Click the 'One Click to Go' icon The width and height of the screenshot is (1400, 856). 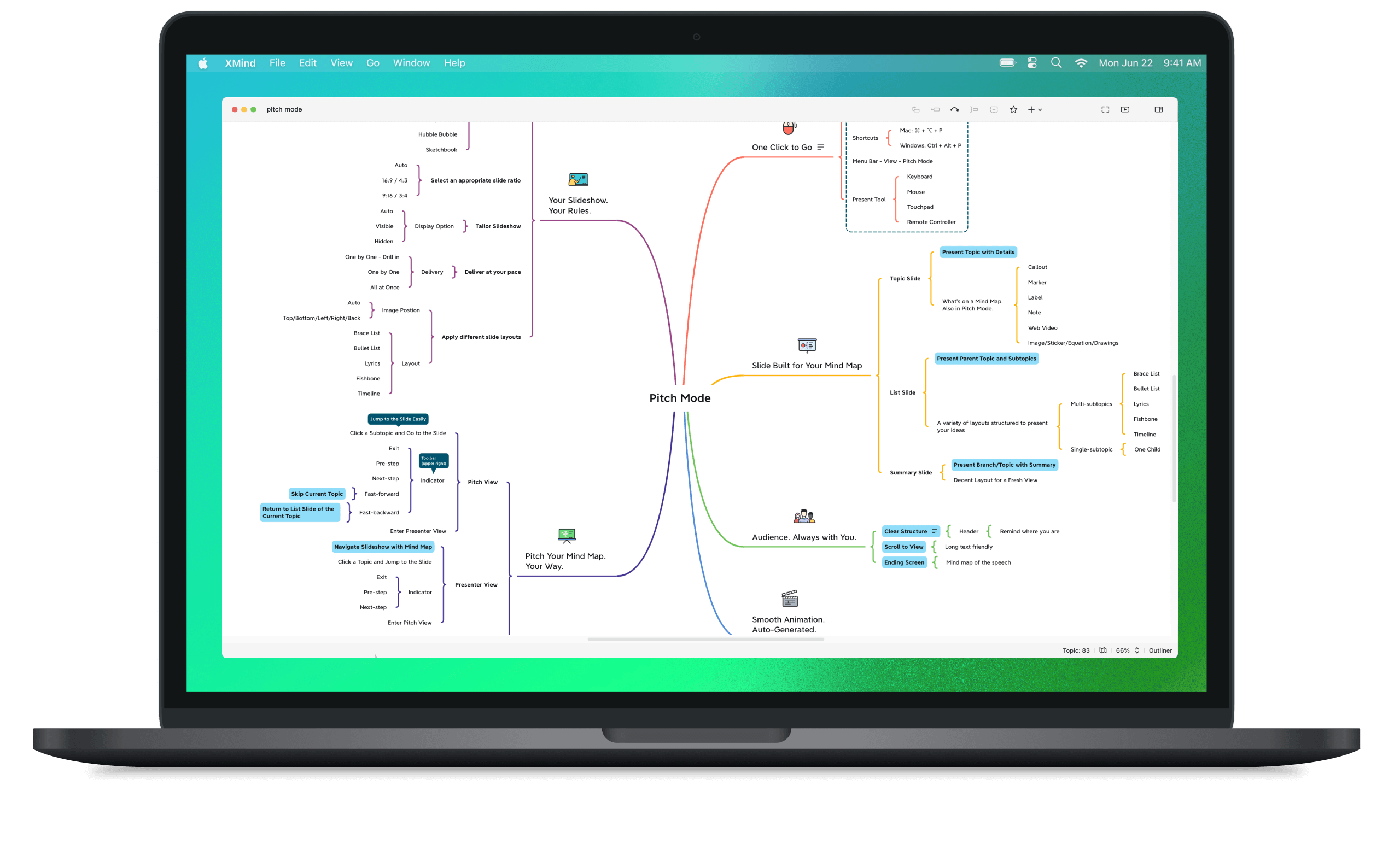point(788,127)
